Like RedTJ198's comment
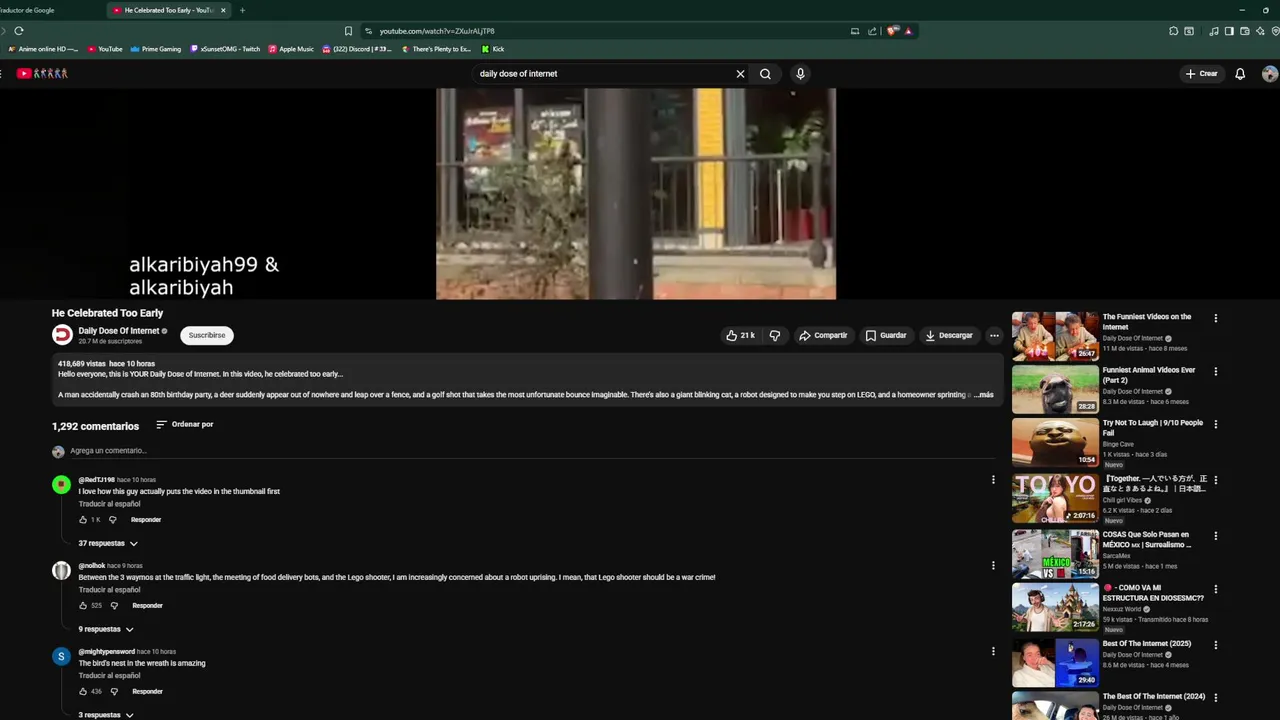This screenshot has height=720, width=1280. [83, 520]
